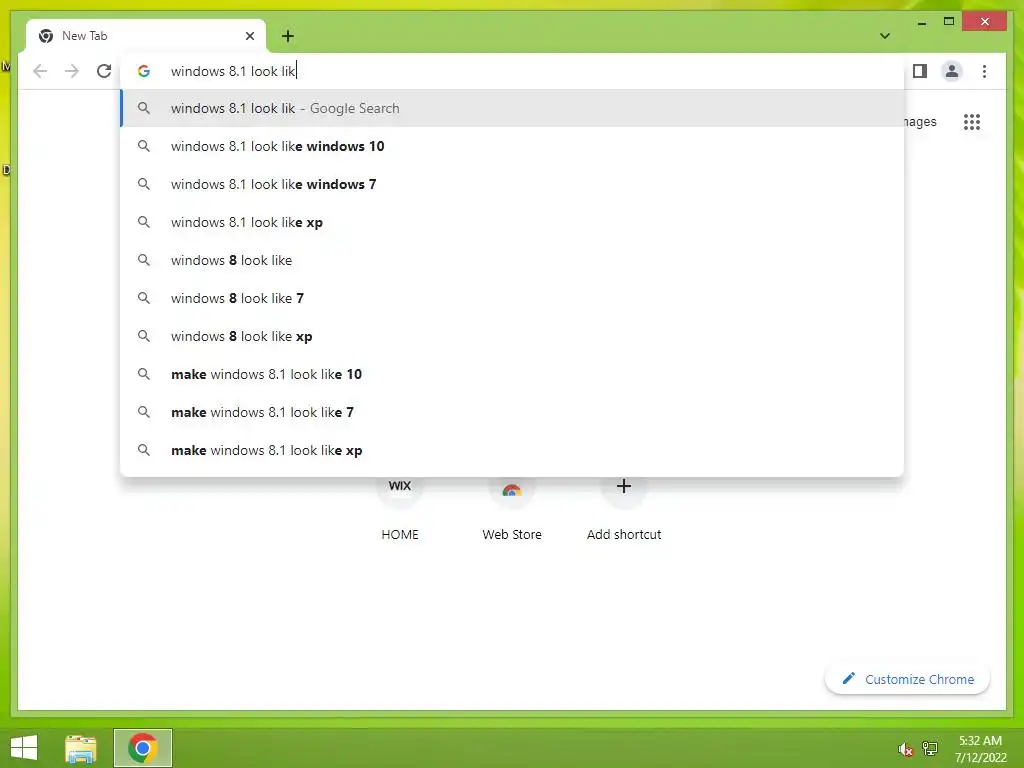Open the Google apps grid
1024x768 pixels.
point(972,121)
